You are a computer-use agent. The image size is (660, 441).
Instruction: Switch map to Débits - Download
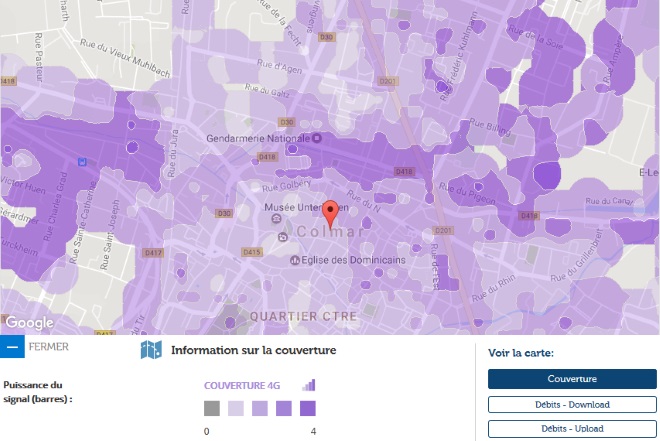572,404
